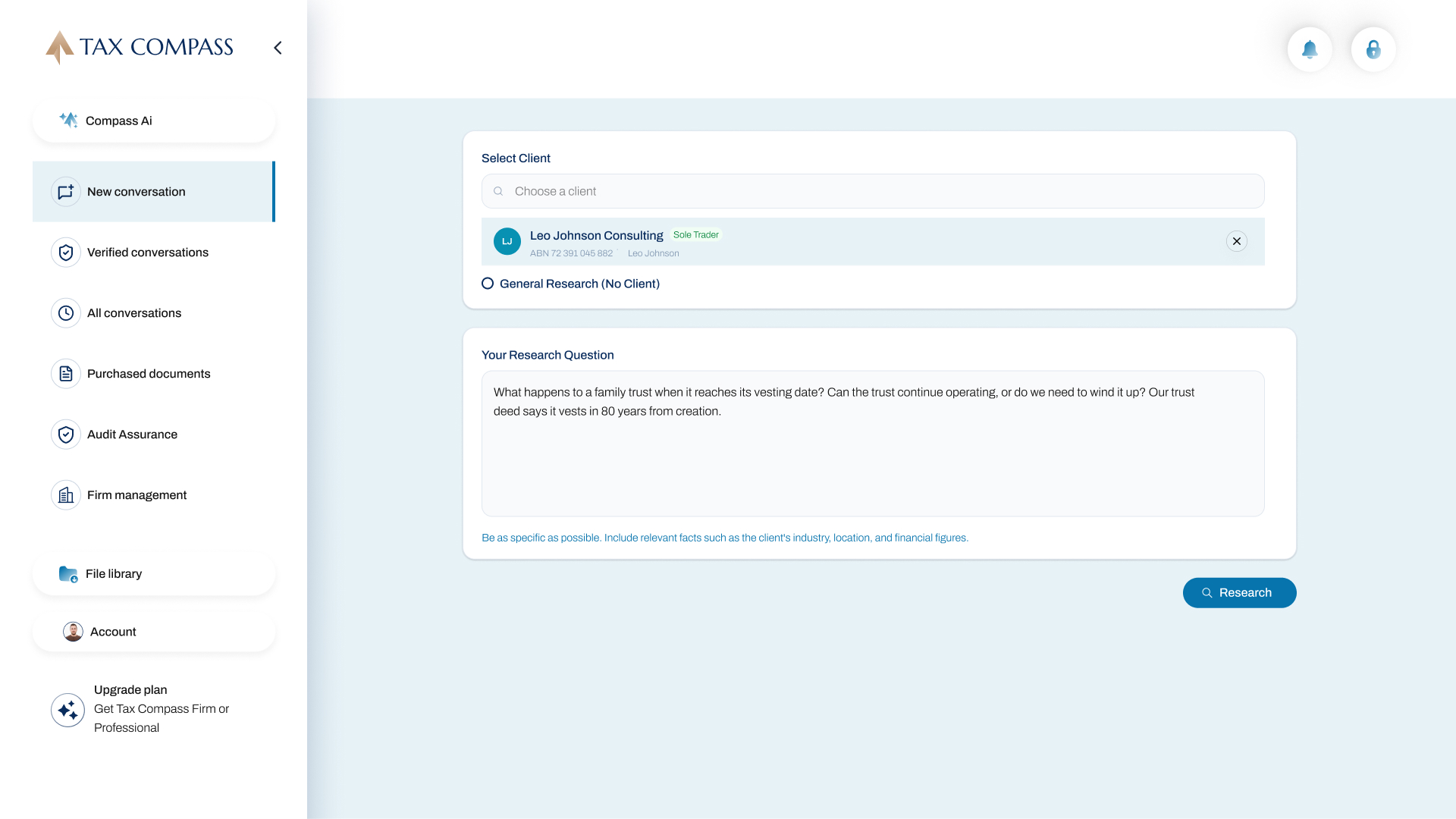This screenshot has width=1456, height=819.
Task: Click the Verified conversations shield icon
Action: (x=66, y=253)
